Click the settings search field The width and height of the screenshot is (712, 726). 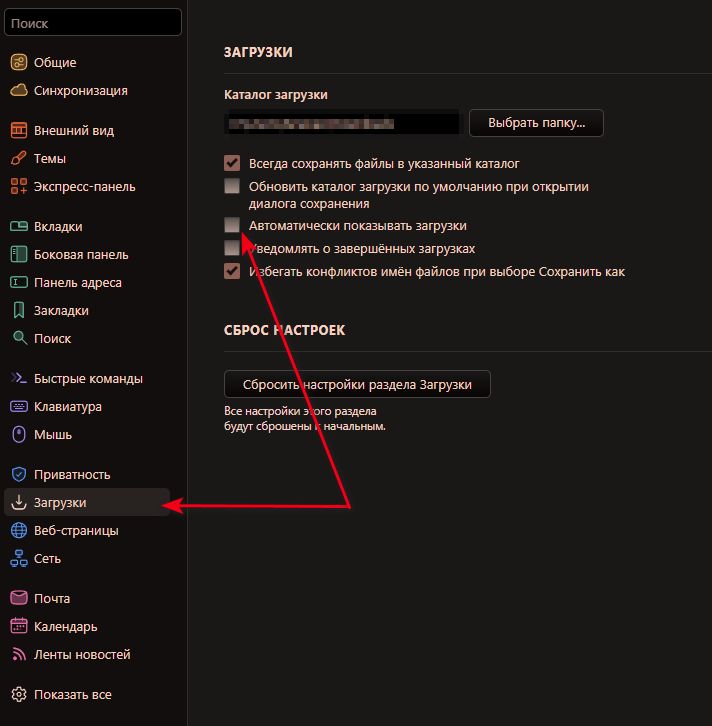[92, 23]
